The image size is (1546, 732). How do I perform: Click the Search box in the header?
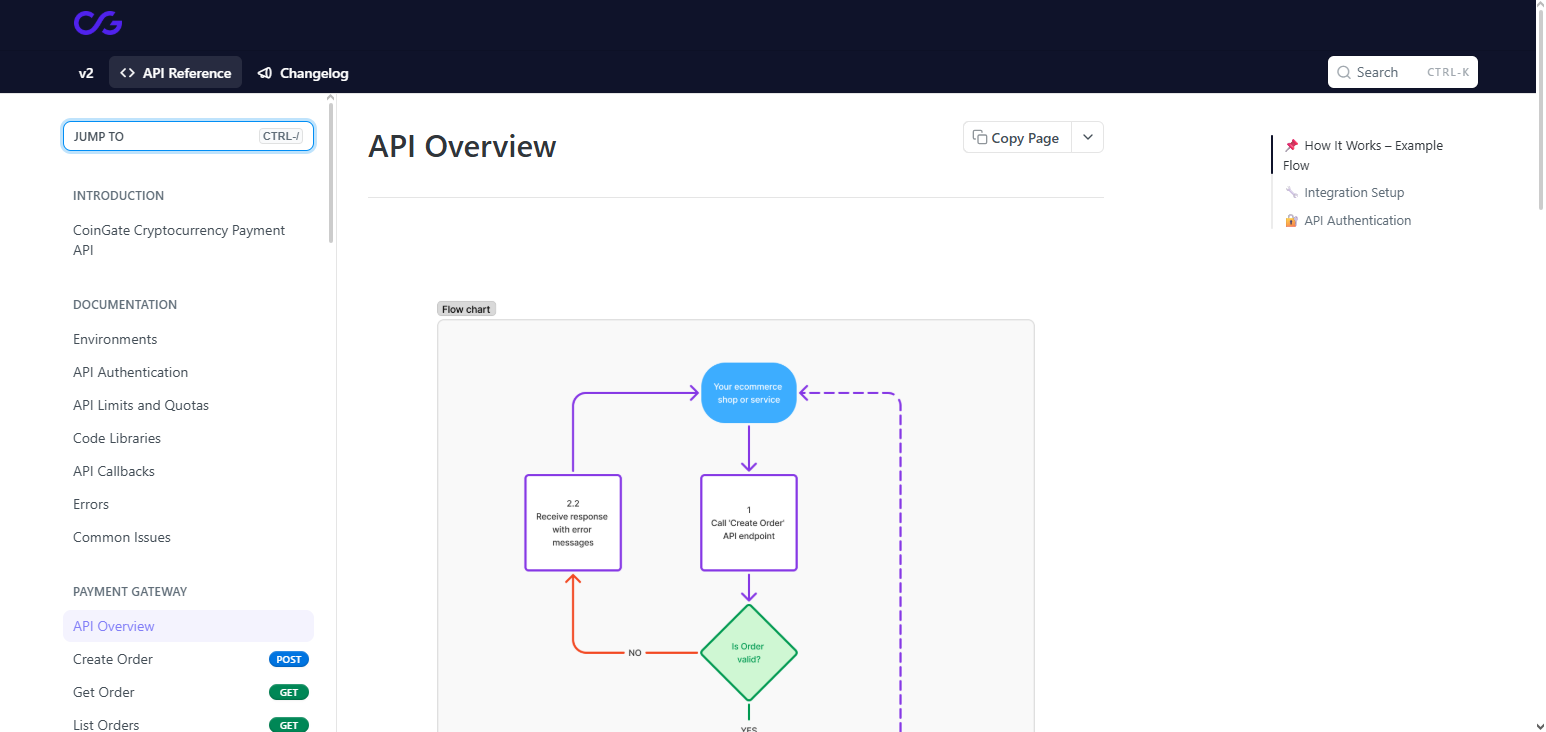click(x=1402, y=72)
